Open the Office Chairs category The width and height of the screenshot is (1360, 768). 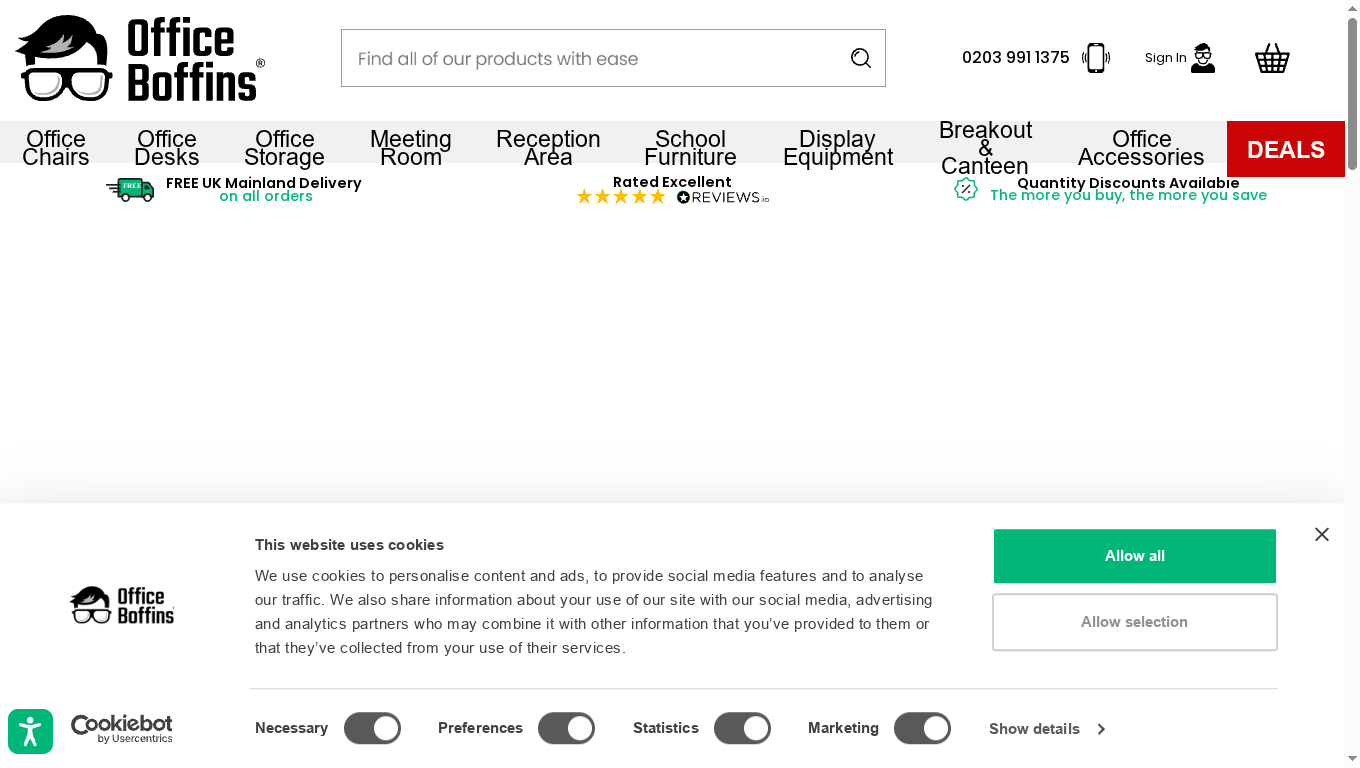[x=55, y=148]
